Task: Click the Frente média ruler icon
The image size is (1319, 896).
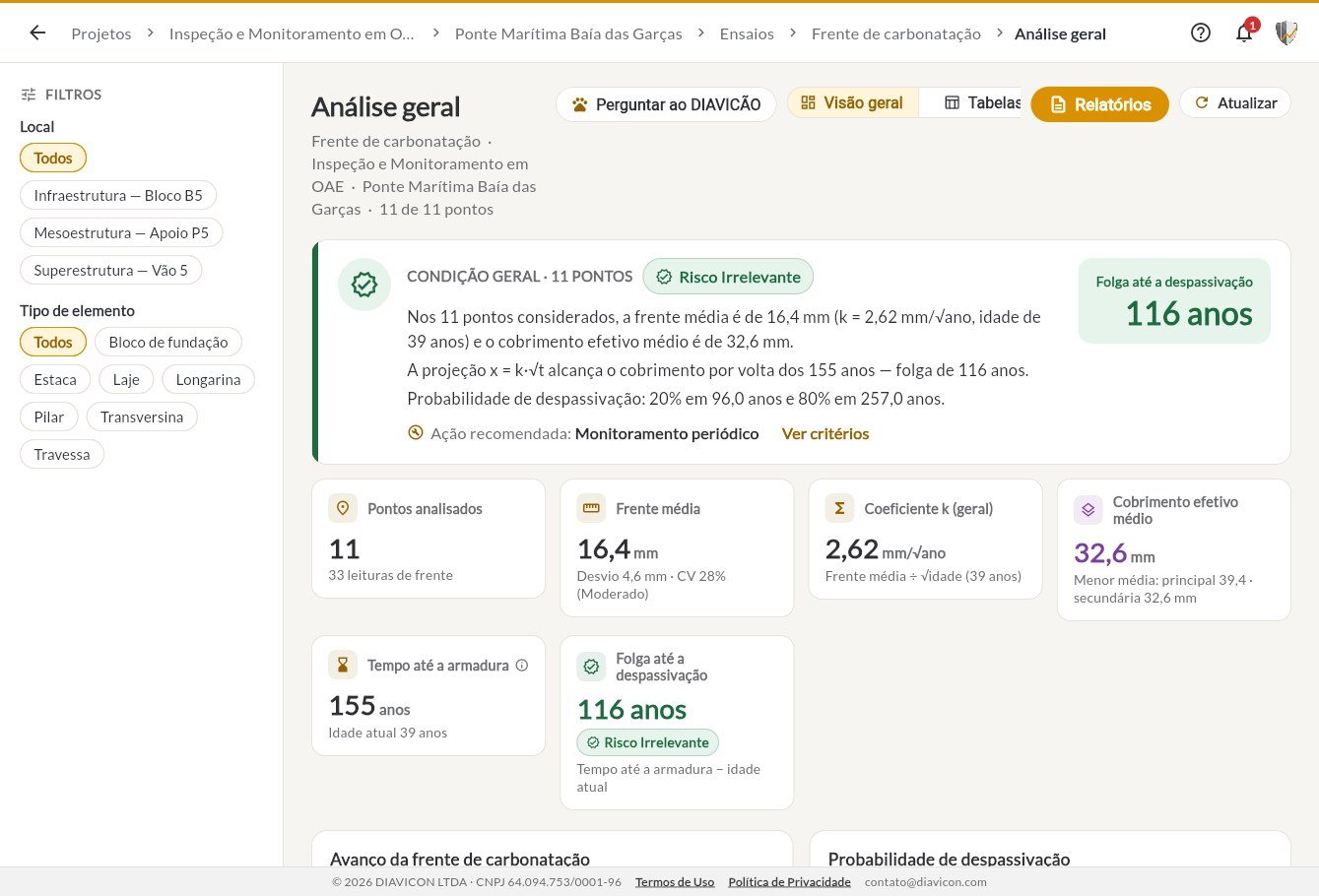Action: click(591, 508)
